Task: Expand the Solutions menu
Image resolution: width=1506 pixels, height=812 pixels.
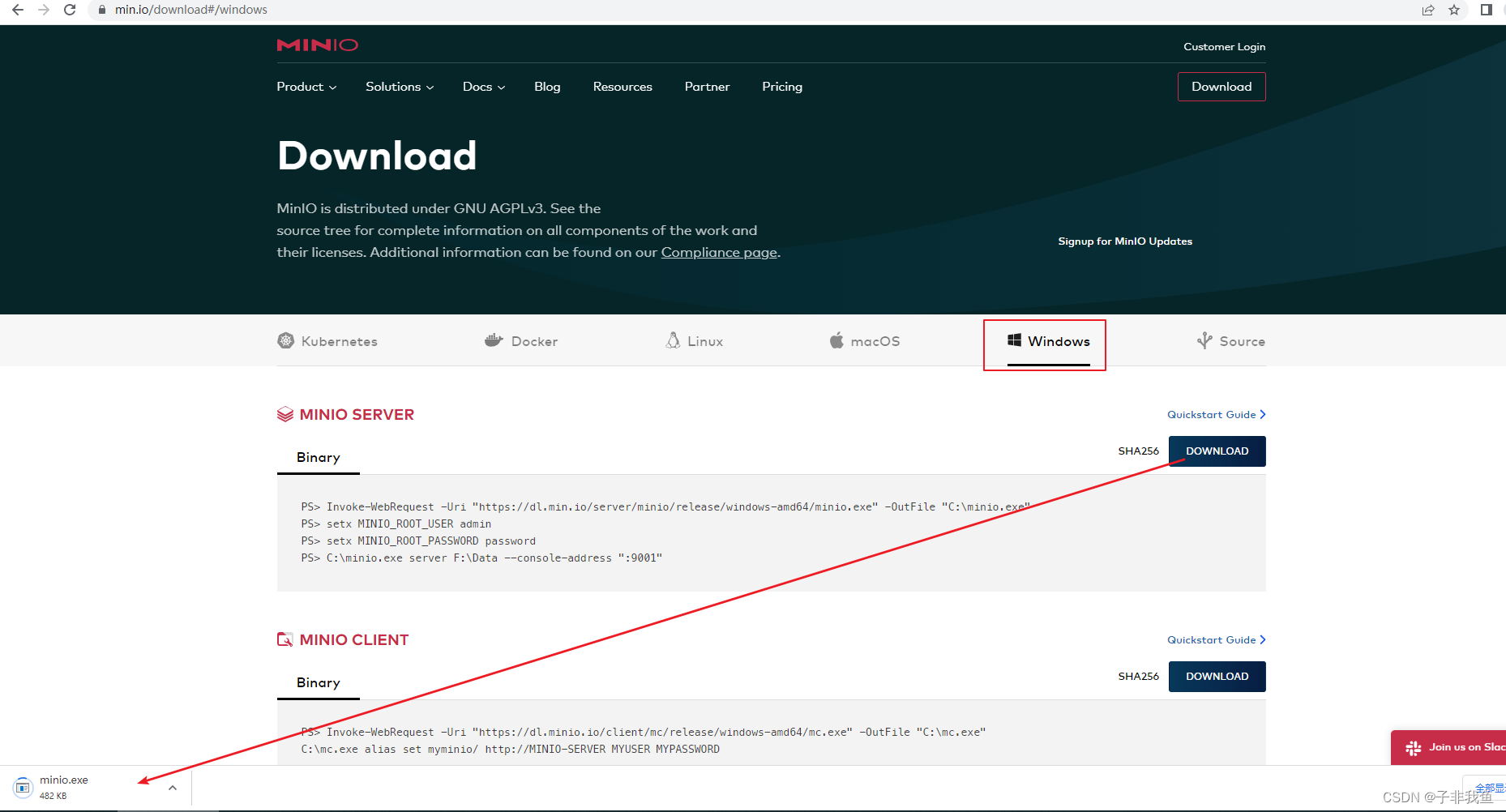Action: pyautogui.click(x=400, y=87)
